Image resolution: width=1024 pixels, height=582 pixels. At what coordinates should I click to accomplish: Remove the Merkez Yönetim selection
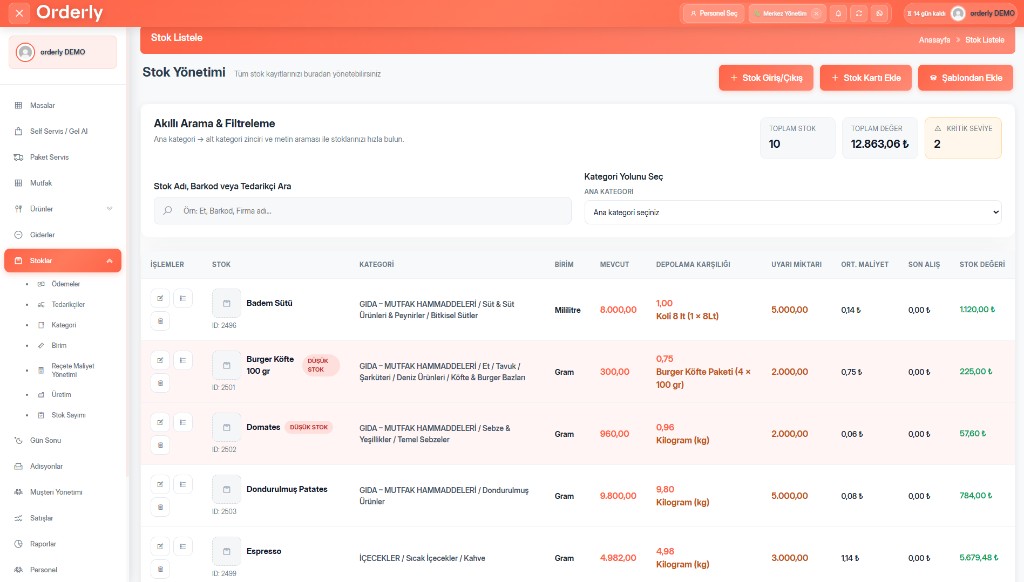coord(816,13)
